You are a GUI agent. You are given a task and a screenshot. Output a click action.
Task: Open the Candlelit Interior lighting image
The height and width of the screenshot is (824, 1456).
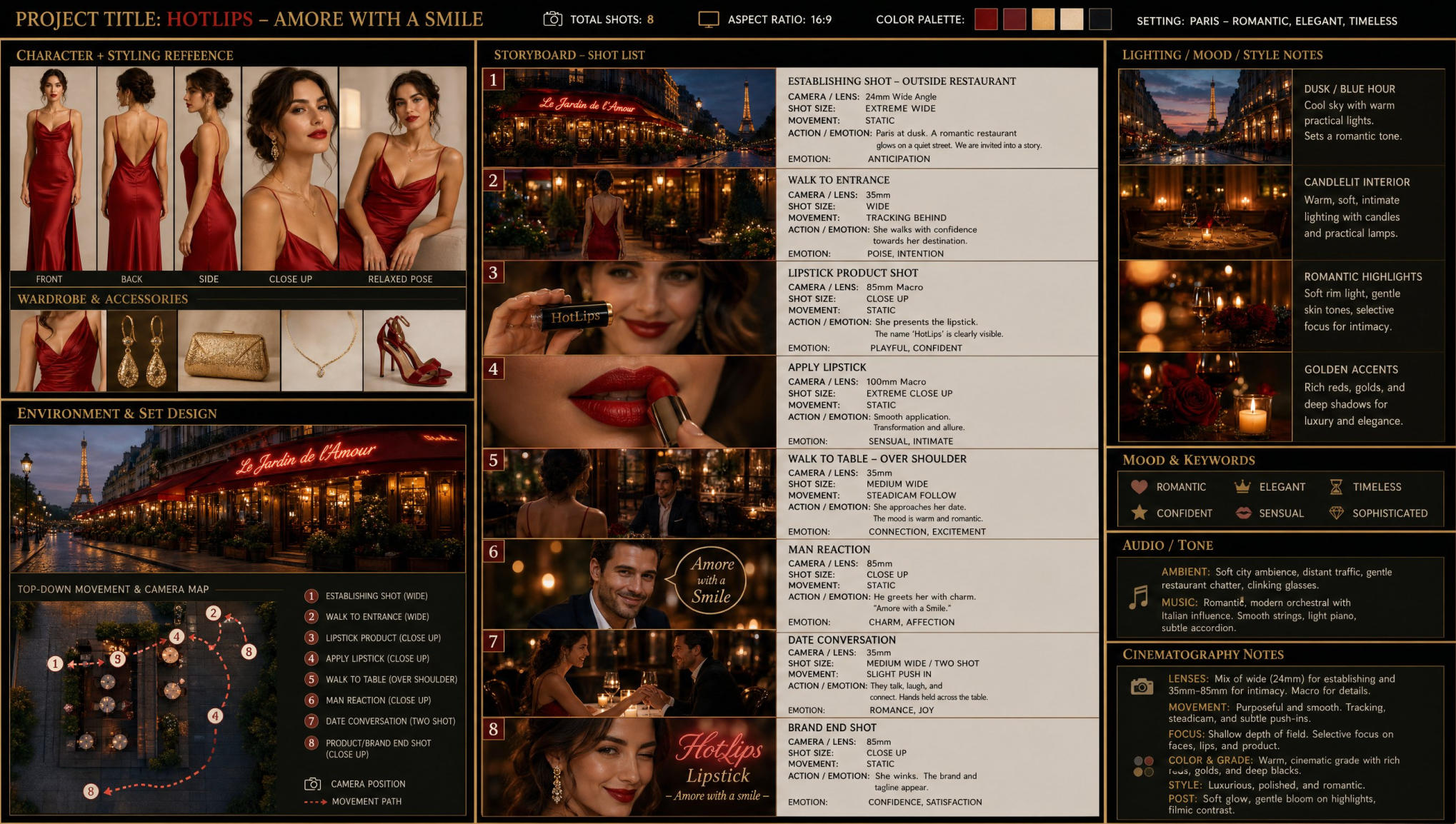1205,212
